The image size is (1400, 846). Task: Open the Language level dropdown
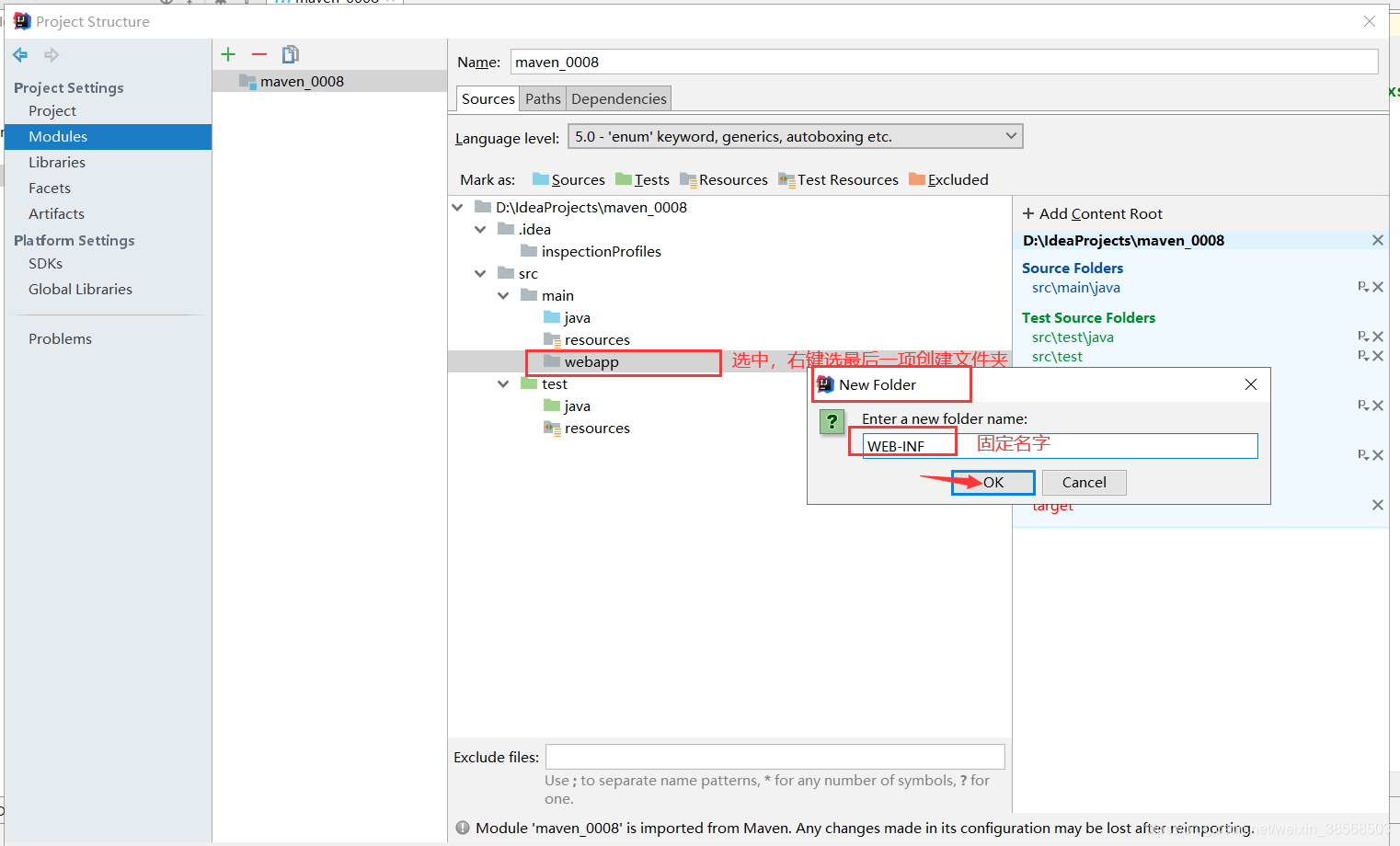[796, 136]
